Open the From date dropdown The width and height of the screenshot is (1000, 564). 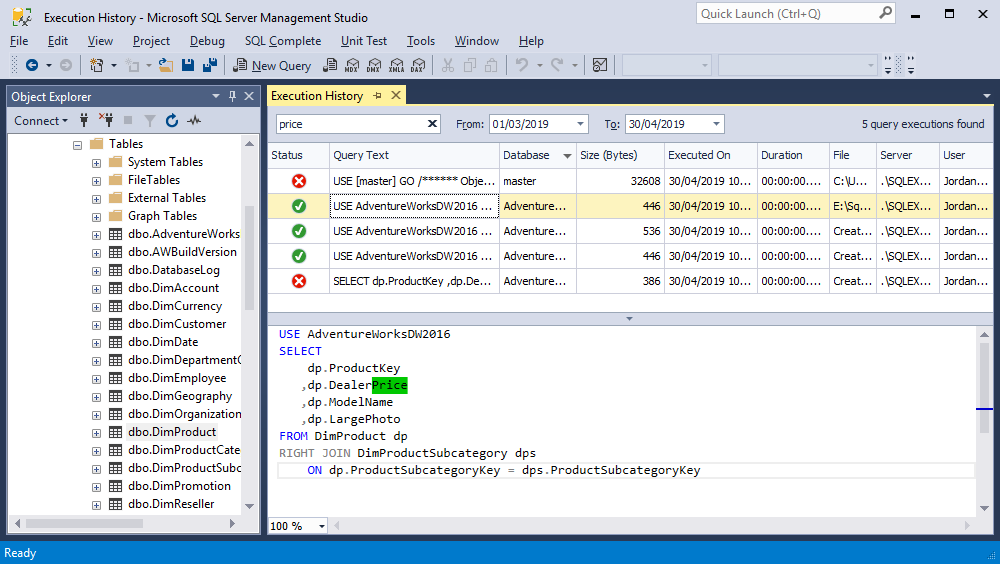580,124
